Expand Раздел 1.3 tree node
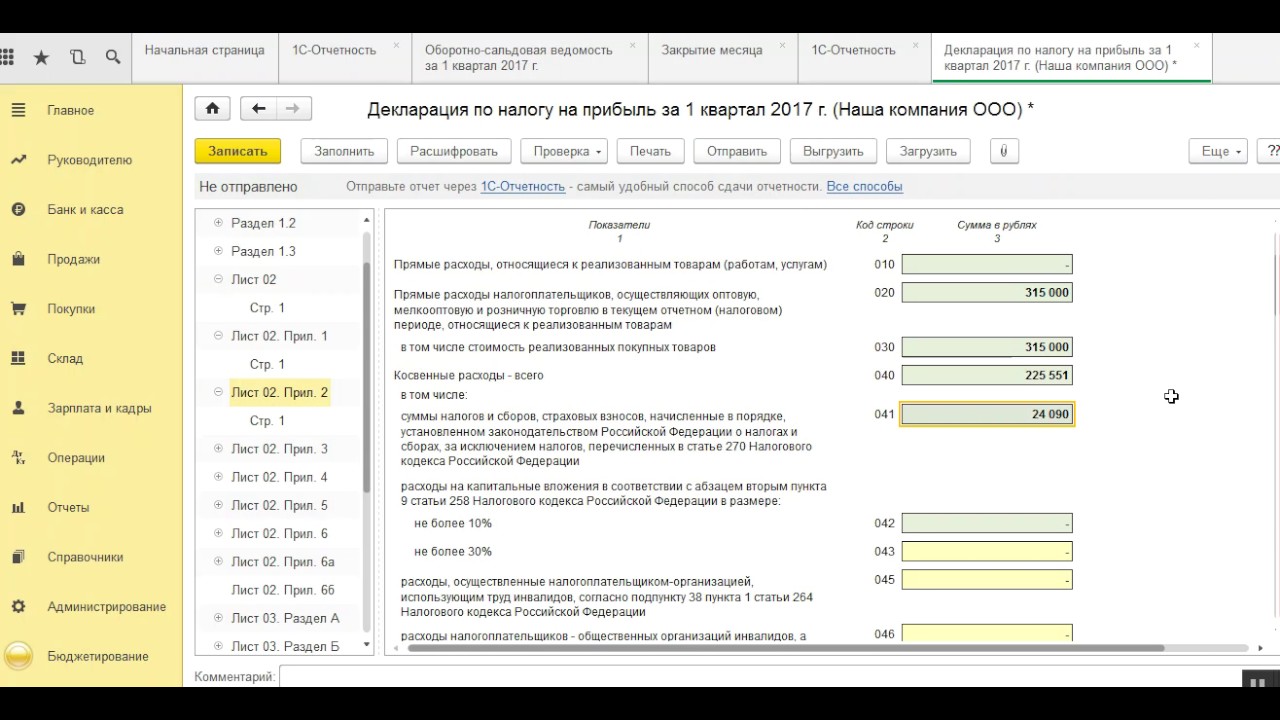This screenshot has height=720, width=1280. pyautogui.click(x=218, y=251)
